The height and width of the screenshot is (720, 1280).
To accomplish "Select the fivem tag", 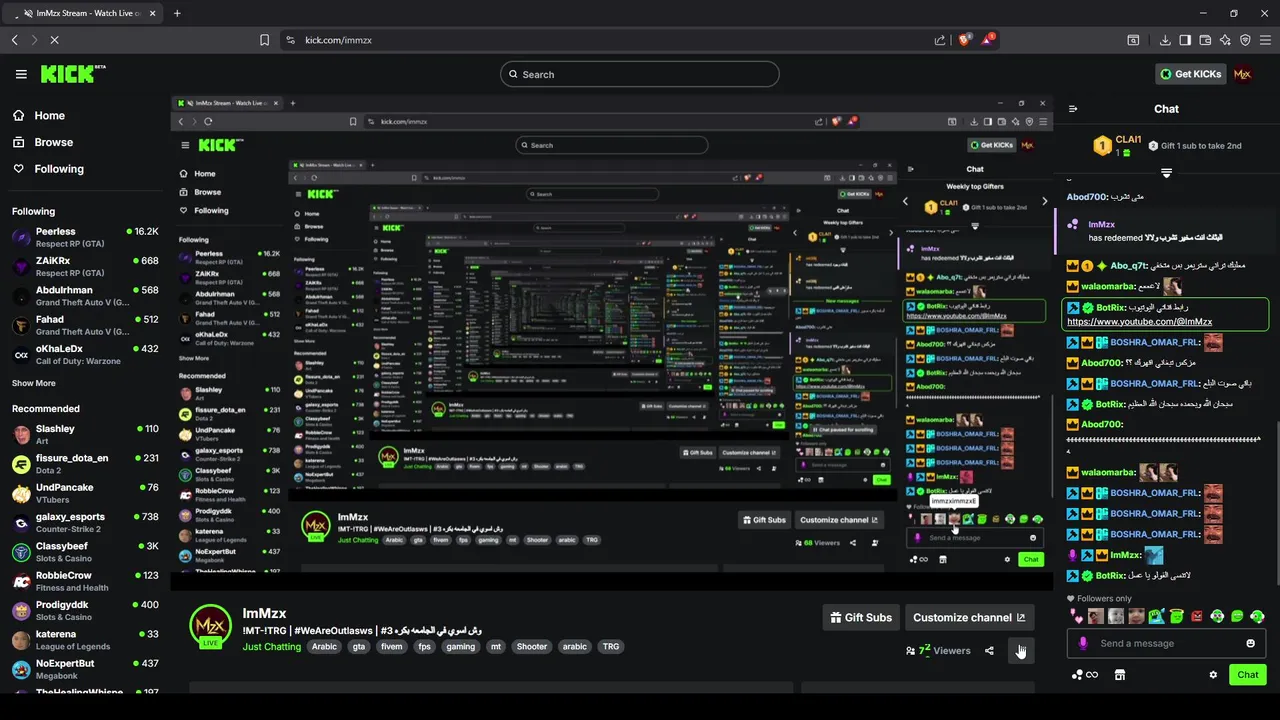I will [x=392, y=647].
